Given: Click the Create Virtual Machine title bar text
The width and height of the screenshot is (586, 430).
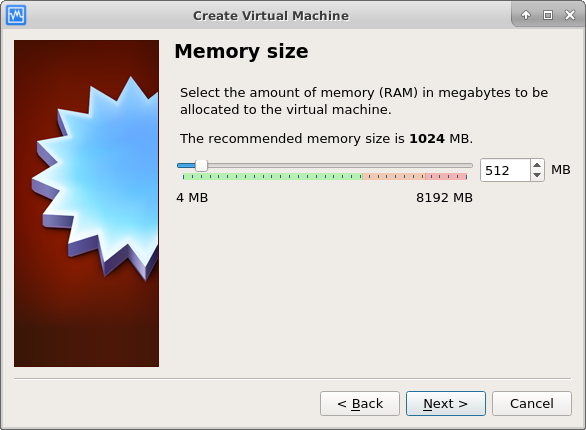Looking at the screenshot, I should point(271,16).
